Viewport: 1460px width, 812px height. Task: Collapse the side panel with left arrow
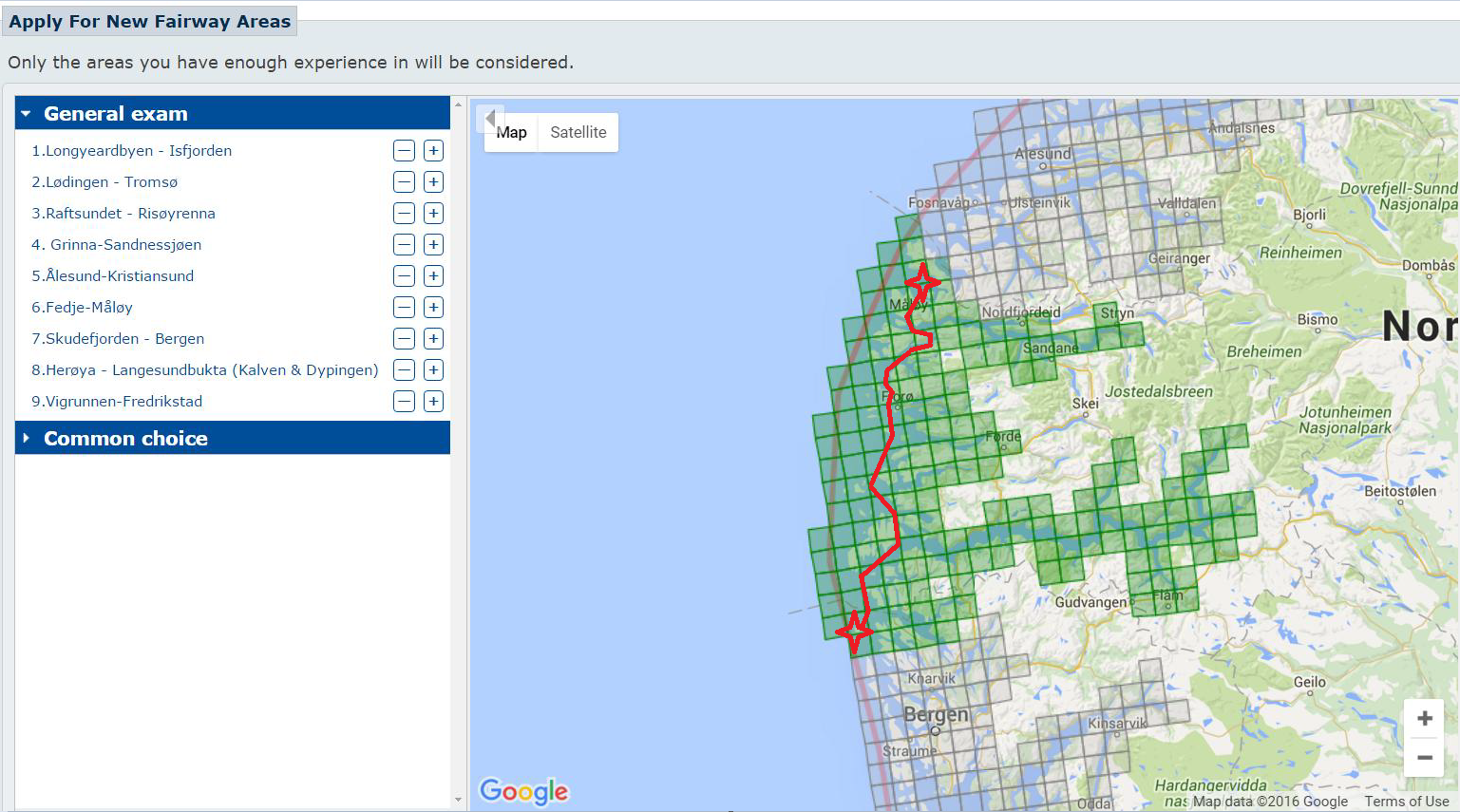pyautogui.click(x=488, y=119)
